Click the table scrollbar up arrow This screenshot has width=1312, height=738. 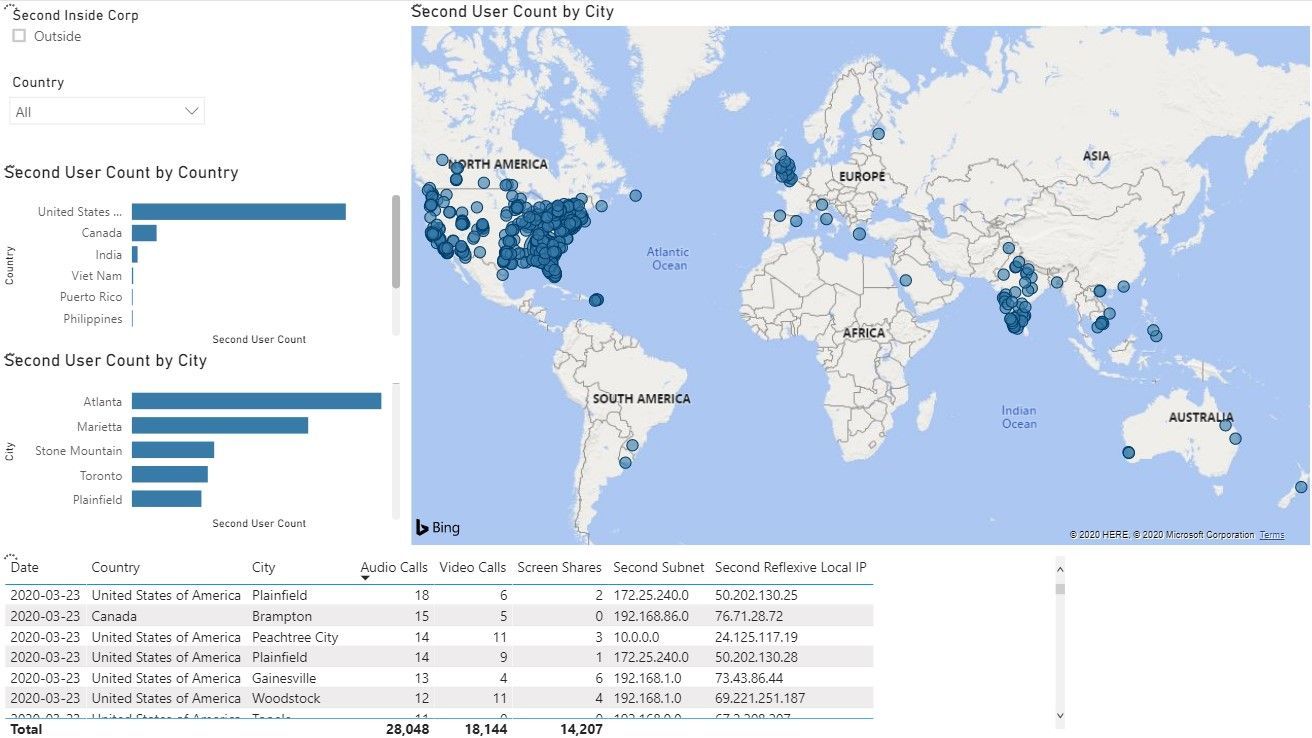[x=1062, y=570]
